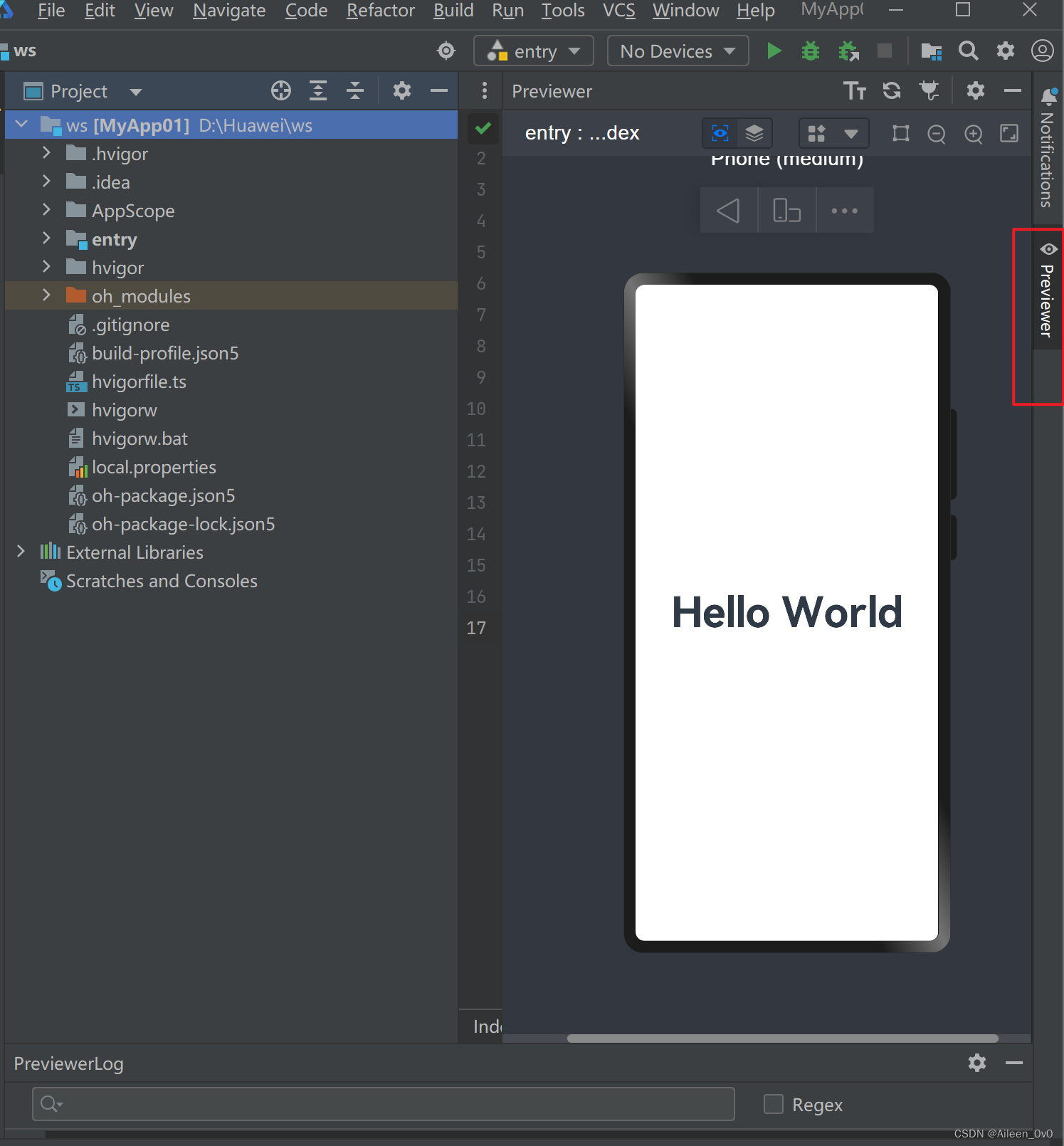The image size is (1064, 1146).
Task: Rotate the preview device orientation
Action: pos(786,211)
